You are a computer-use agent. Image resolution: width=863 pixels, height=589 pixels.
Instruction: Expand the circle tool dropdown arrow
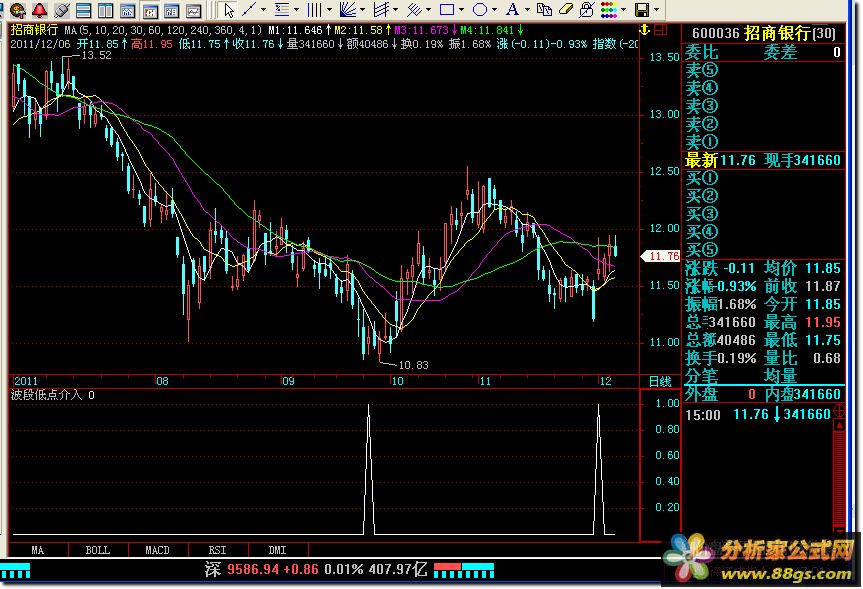click(494, 9)
